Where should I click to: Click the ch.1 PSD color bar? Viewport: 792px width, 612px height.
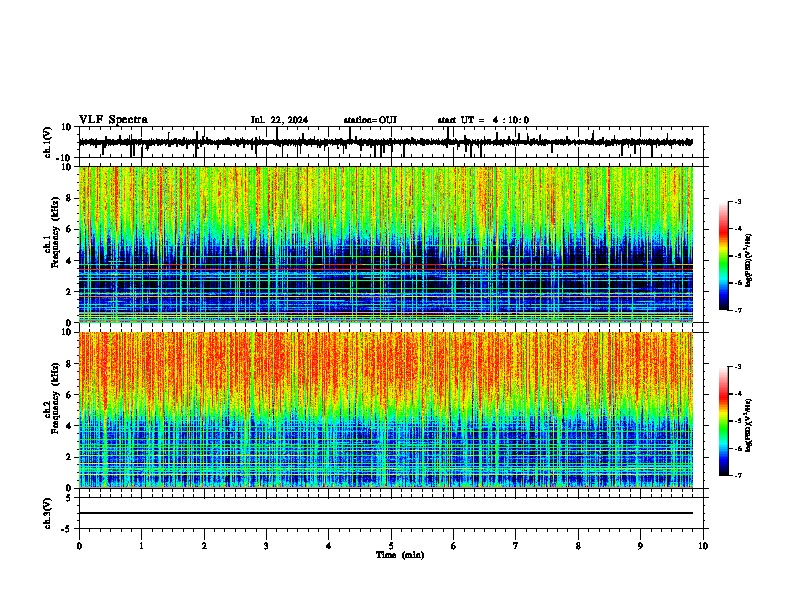(x=724, y=256)
